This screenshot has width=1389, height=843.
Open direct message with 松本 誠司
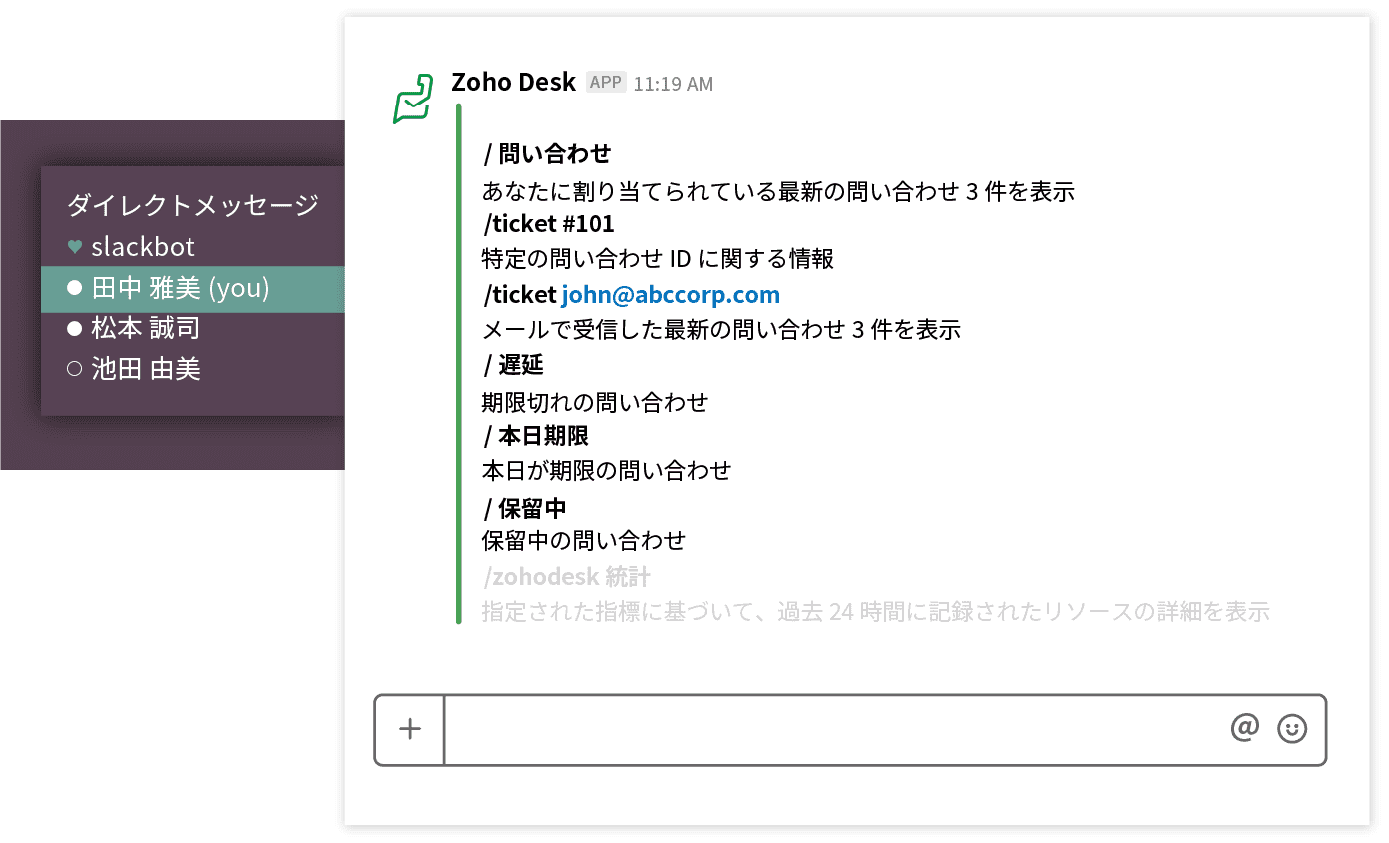pyautogui.click(x=145, y=328)
